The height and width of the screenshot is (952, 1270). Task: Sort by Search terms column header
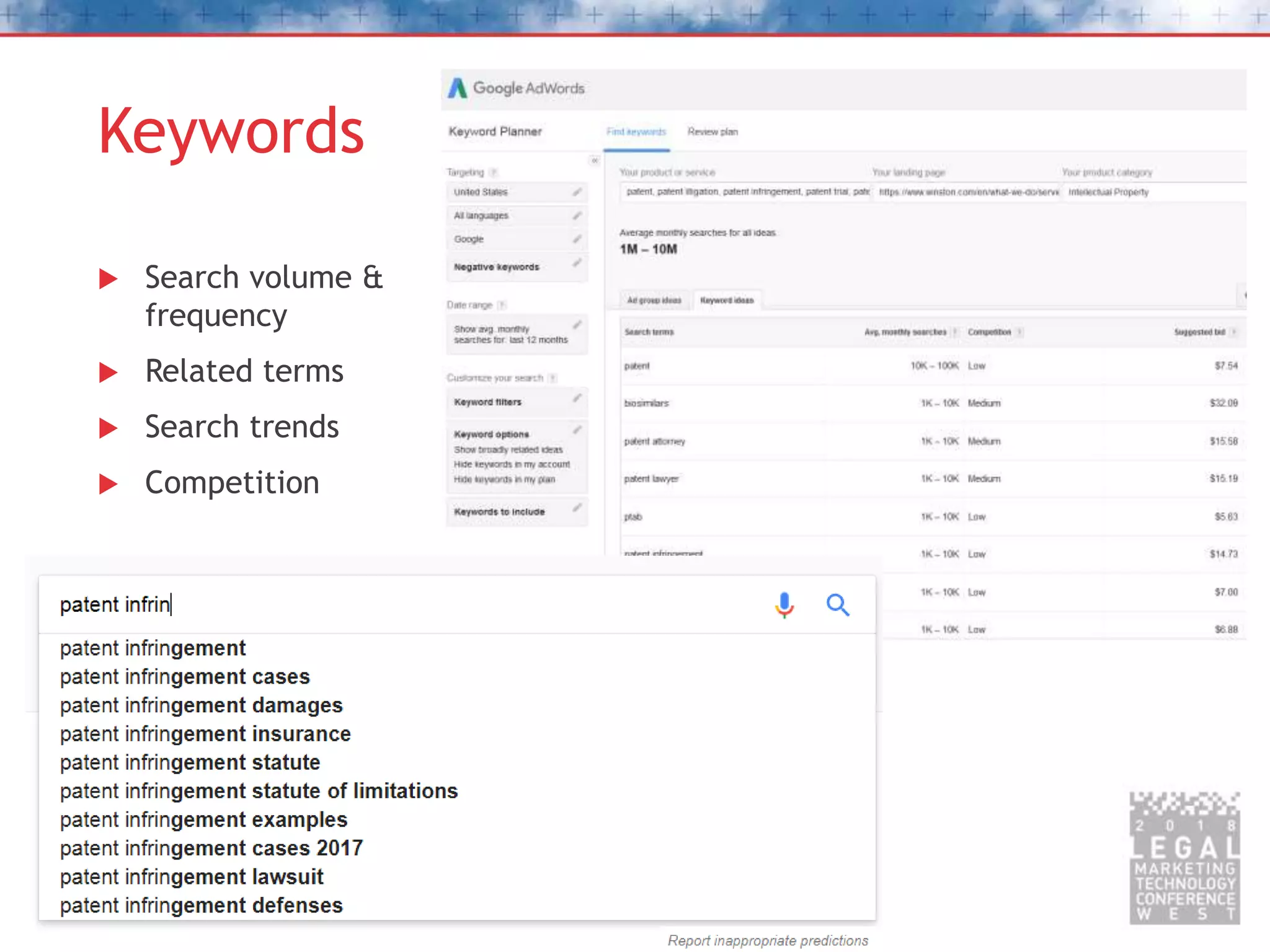click(649, 332)
